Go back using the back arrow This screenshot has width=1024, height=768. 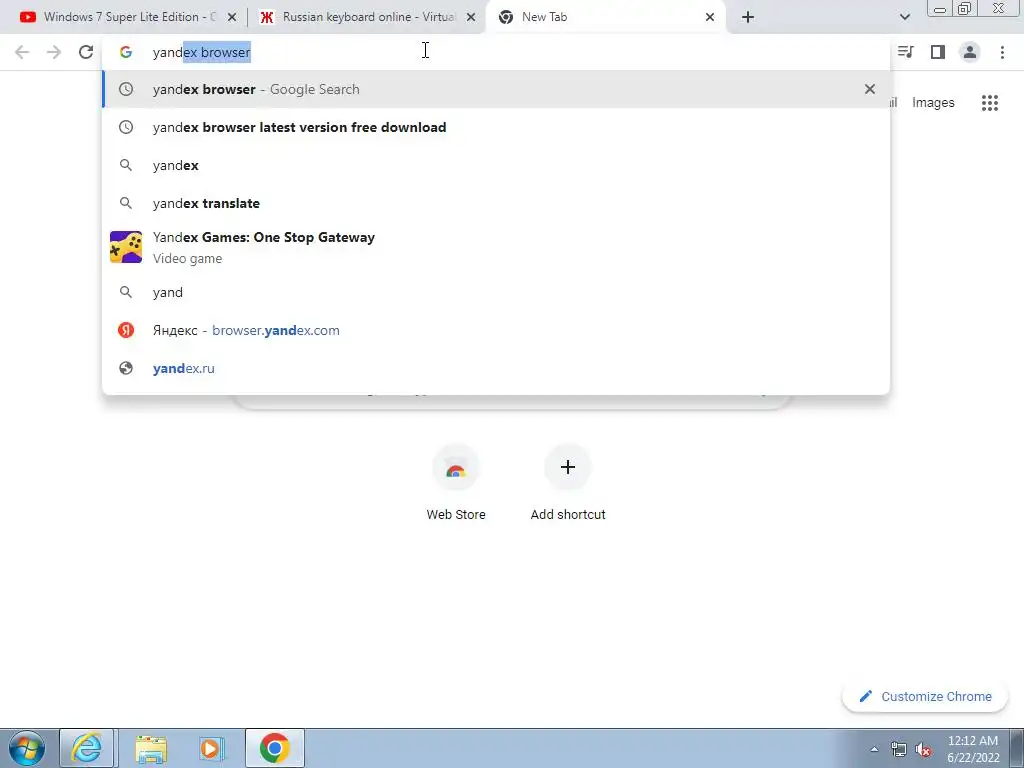coord(22,52)
